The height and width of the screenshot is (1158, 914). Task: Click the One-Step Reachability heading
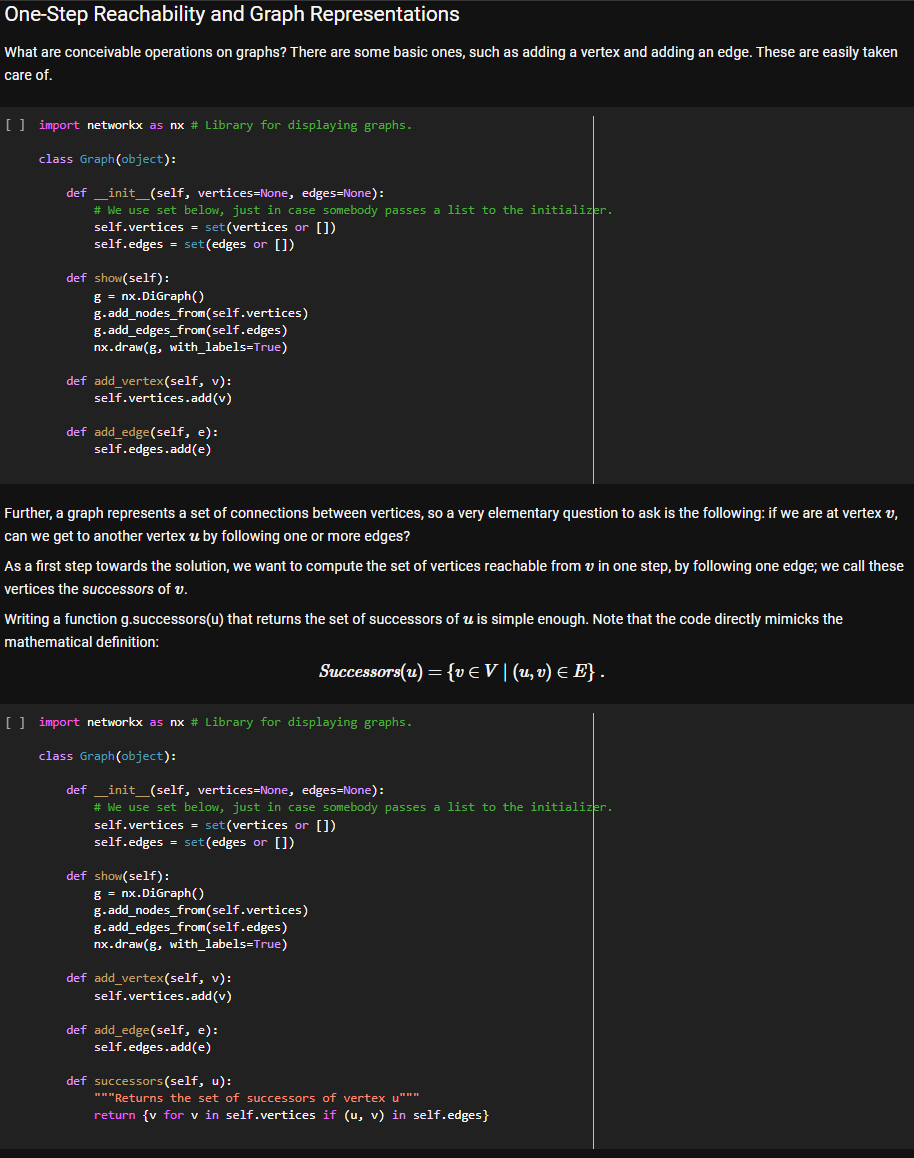(230, 14)
